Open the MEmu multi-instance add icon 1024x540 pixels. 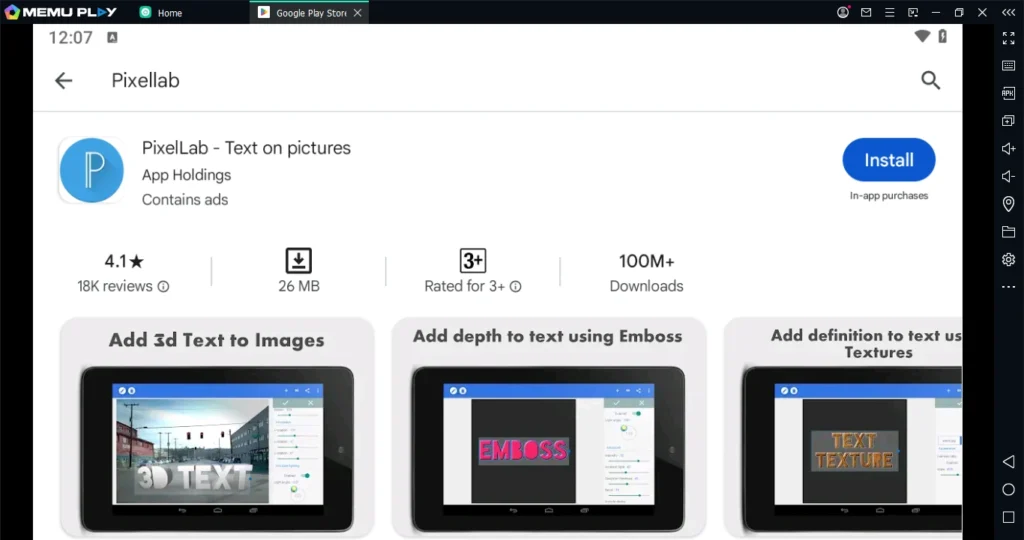point(1008,121)
